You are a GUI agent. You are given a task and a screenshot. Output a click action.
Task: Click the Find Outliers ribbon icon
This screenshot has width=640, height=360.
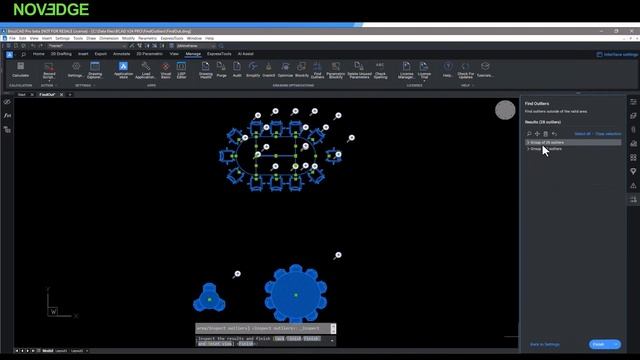317,70
